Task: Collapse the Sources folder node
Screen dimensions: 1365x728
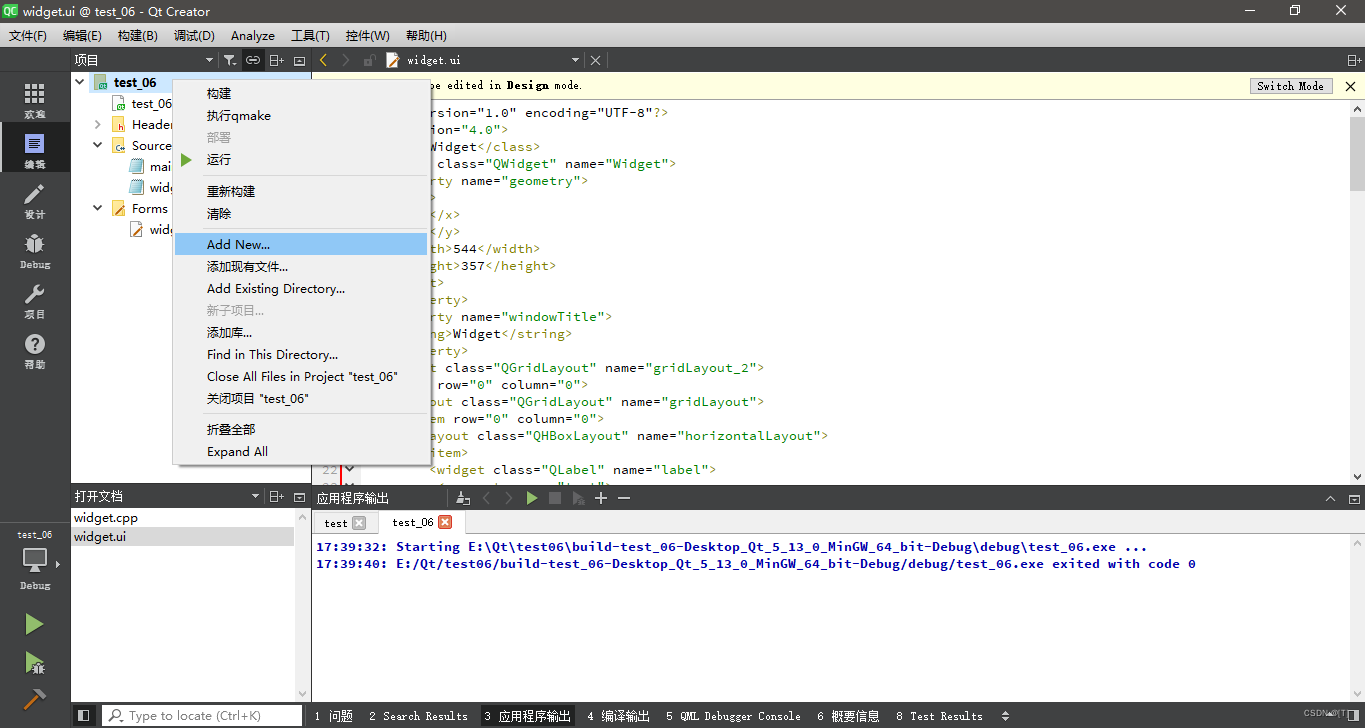Action: [98, 146]
